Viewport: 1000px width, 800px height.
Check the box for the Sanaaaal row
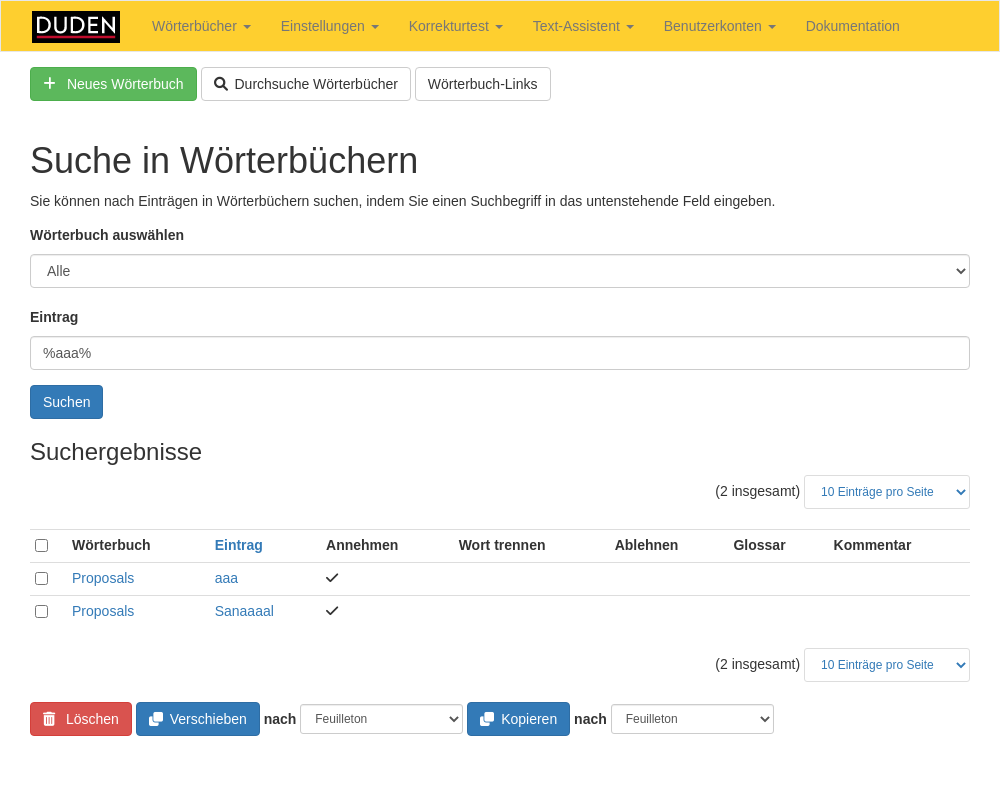click(41, 611)
